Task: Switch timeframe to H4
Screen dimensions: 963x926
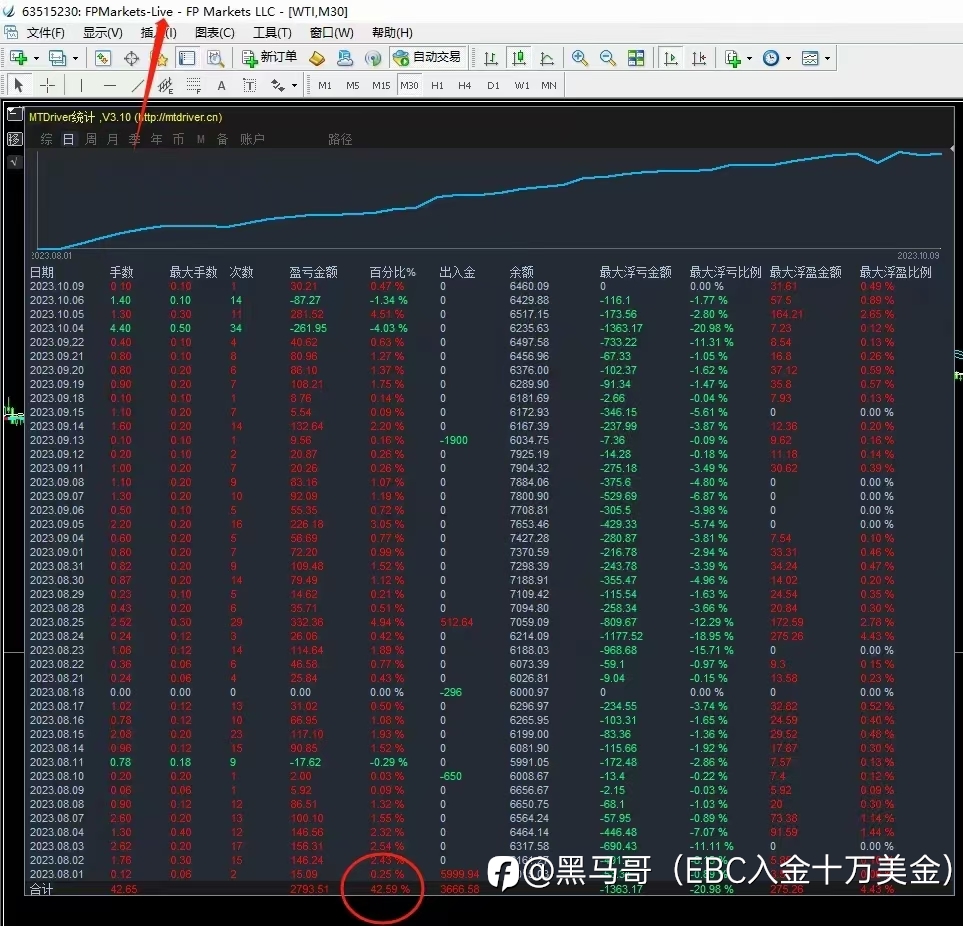Action: pos(465,85)
